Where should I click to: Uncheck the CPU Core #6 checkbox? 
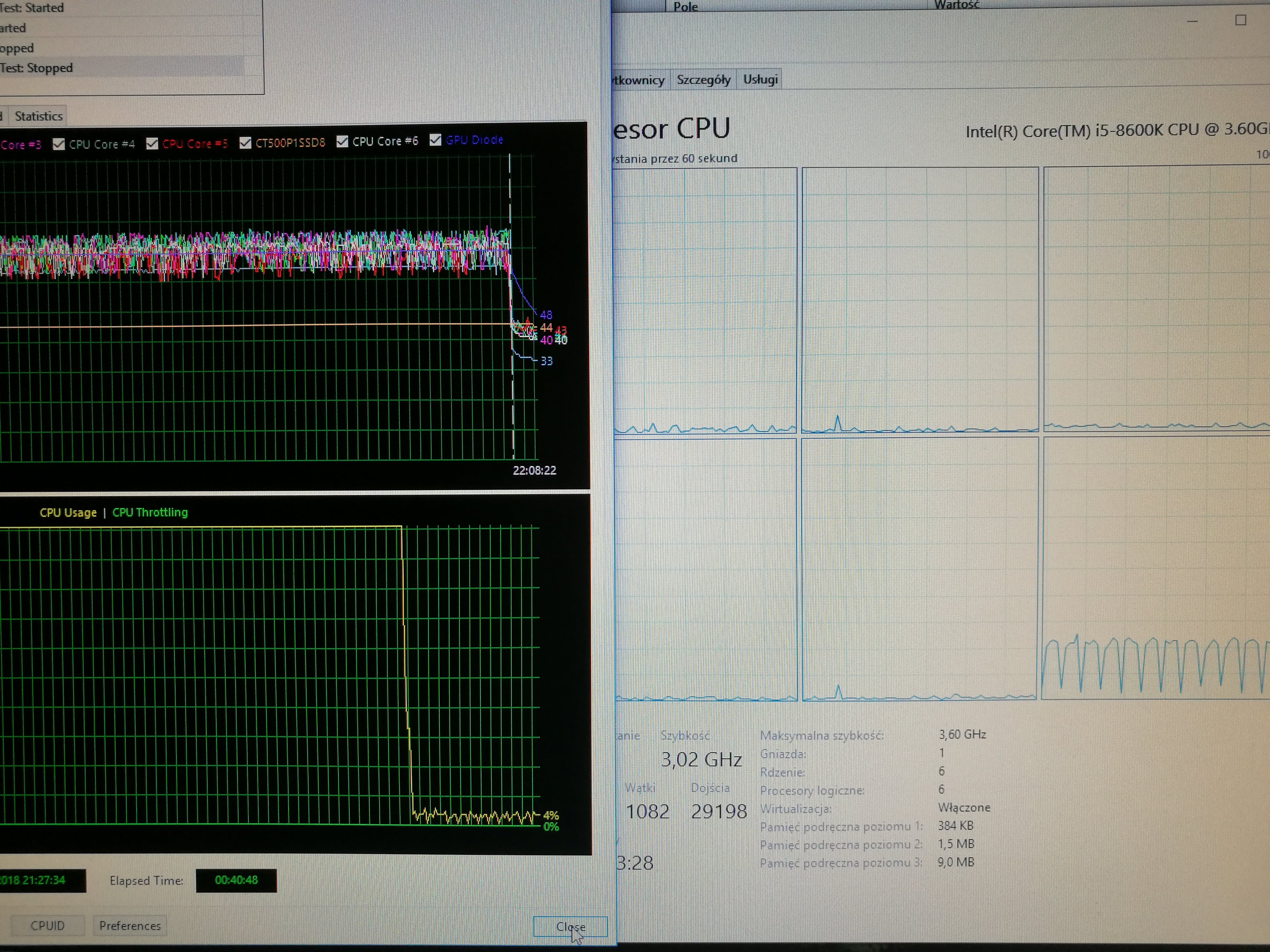[342, 141]
